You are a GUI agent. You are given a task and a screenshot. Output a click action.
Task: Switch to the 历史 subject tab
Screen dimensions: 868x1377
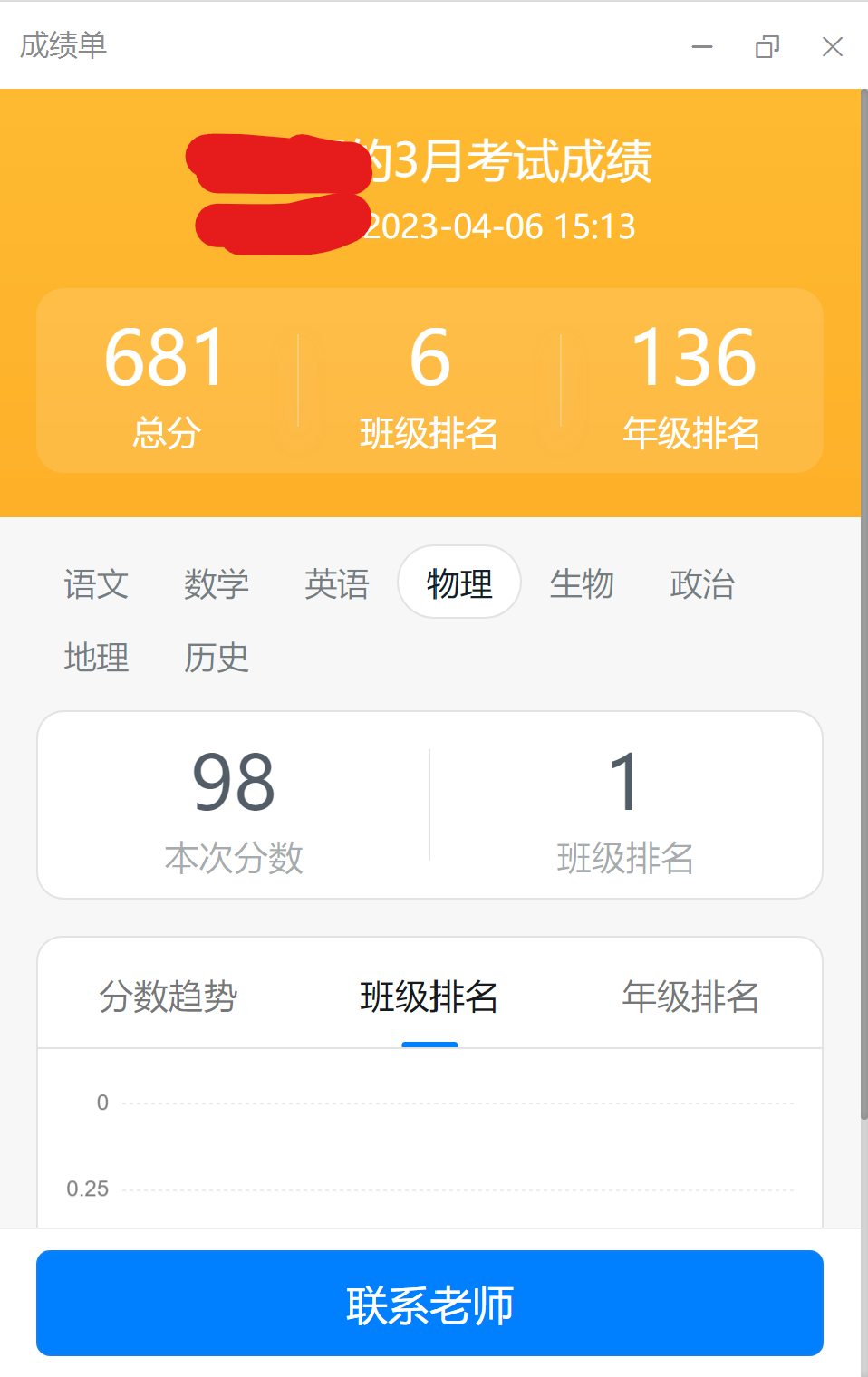[217, 657]
